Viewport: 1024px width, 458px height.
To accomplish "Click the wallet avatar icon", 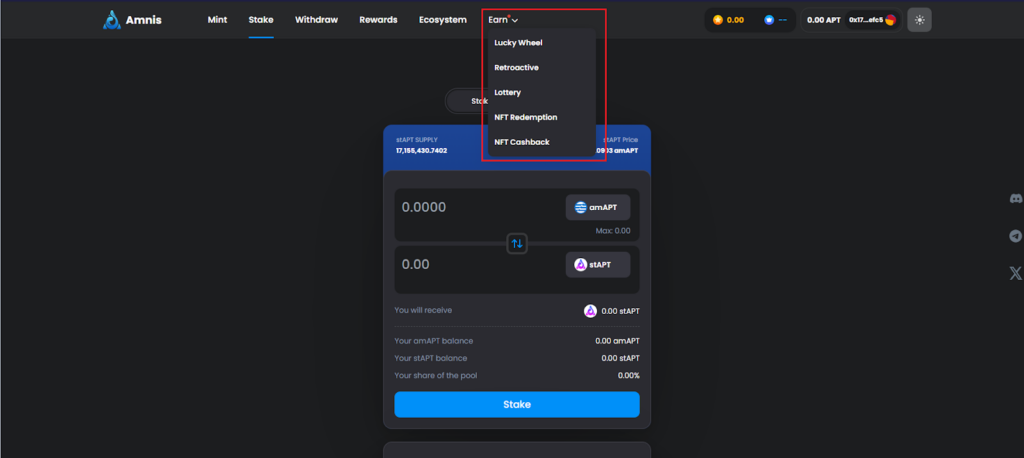I will point(891,20).
